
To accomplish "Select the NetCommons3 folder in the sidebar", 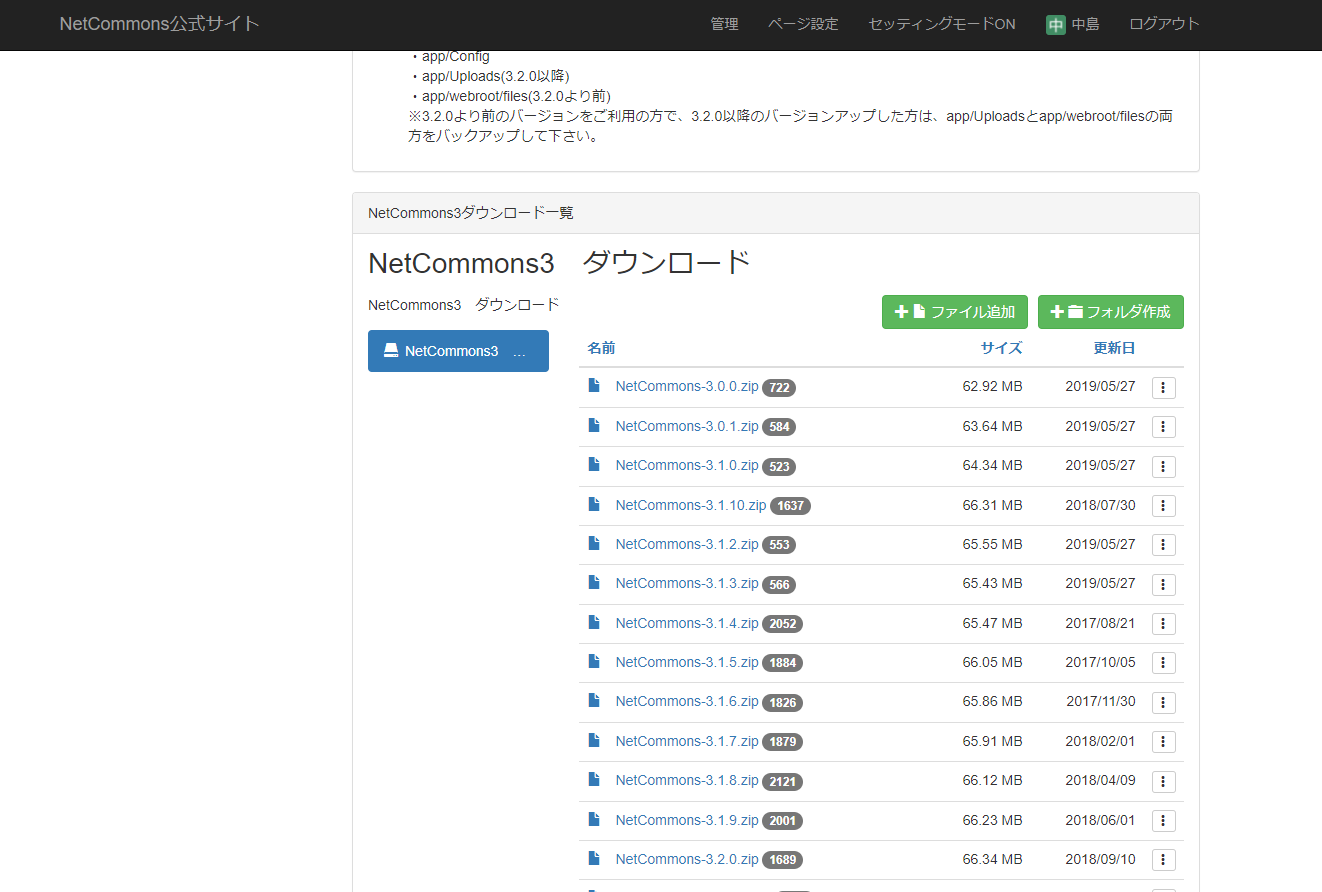I will (458, 351).
